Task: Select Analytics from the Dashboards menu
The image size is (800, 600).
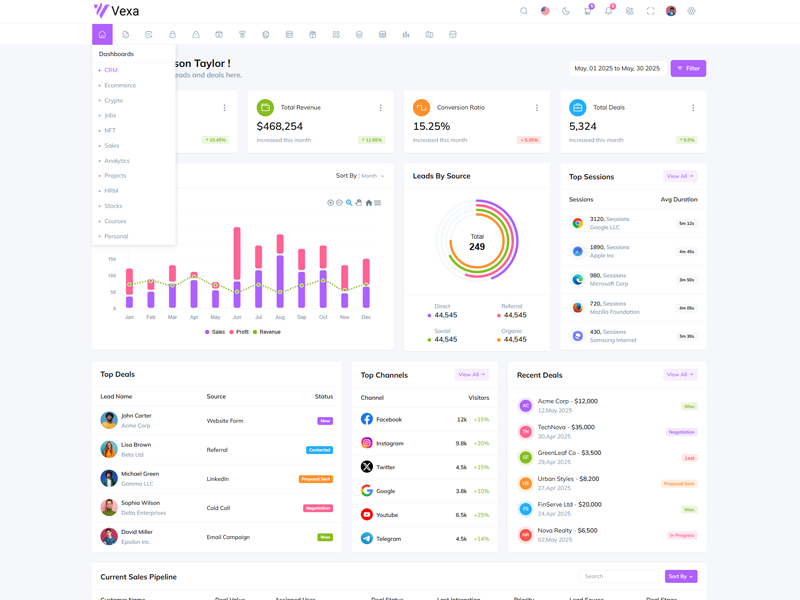Action: tap(117, 161)
